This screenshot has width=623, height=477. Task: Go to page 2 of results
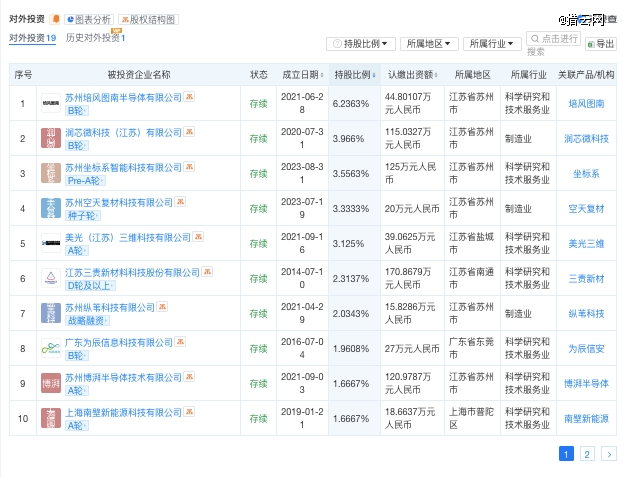(587, 454)
